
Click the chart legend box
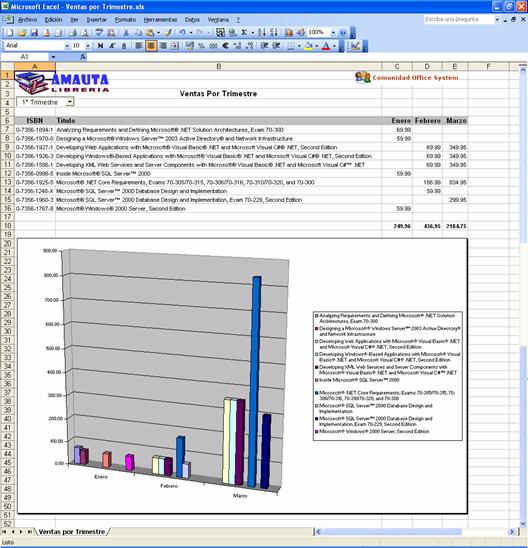[388, 376]
